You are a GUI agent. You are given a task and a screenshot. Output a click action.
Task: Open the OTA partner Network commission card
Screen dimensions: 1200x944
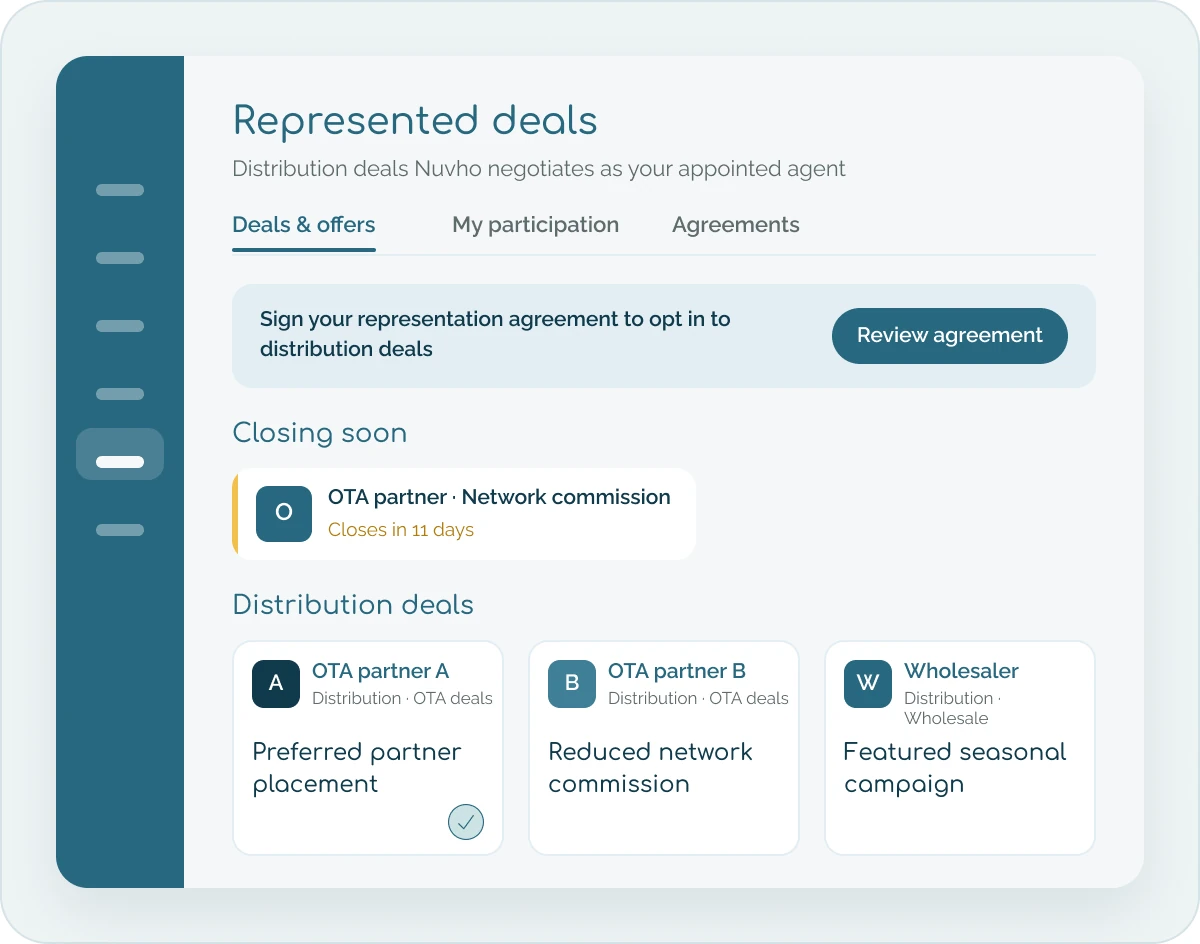(x=464, y=514)
